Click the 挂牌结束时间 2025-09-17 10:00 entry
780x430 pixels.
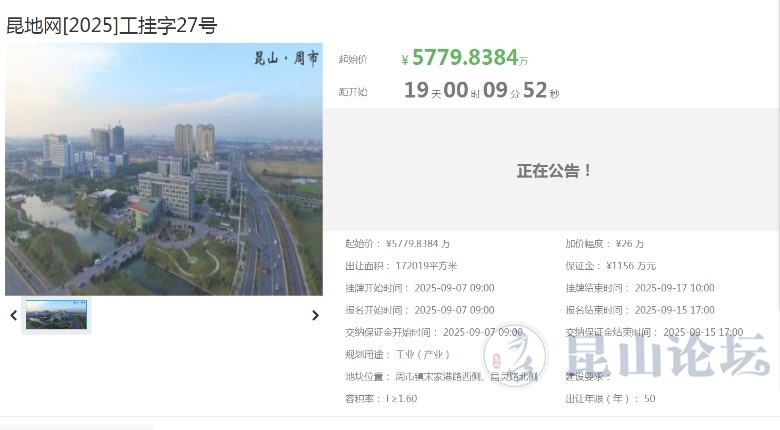639,288
